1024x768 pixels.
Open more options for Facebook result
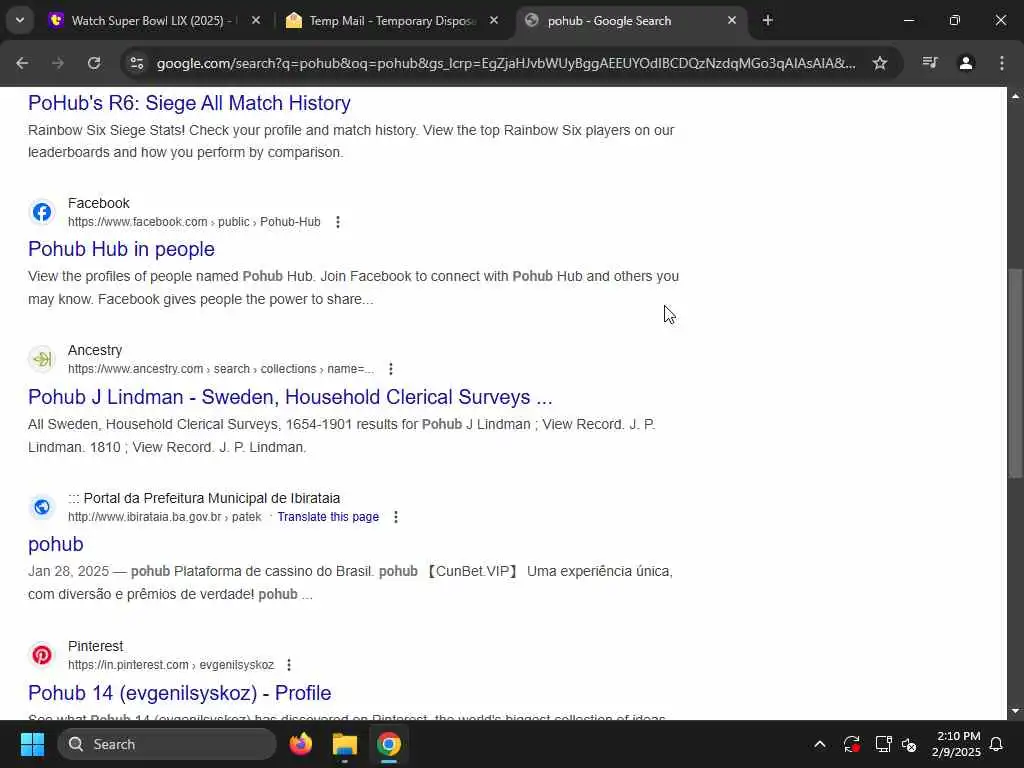point(338,222)
